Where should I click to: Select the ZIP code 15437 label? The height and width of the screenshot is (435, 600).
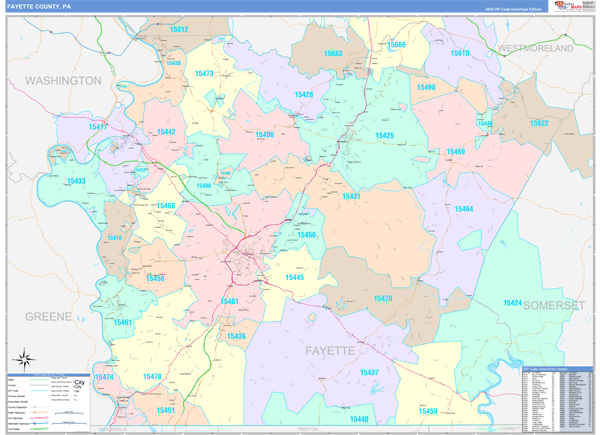[369, 372]
